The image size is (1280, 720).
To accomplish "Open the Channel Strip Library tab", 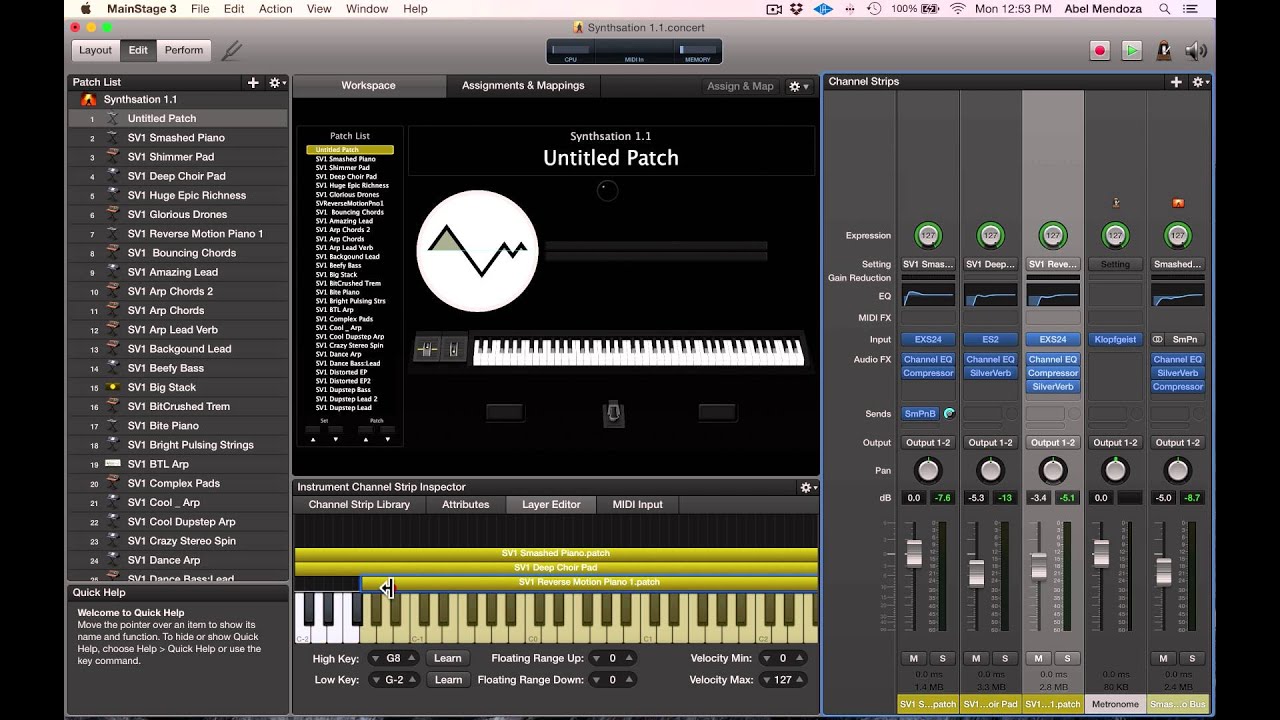I will click(x=359, y=505).
